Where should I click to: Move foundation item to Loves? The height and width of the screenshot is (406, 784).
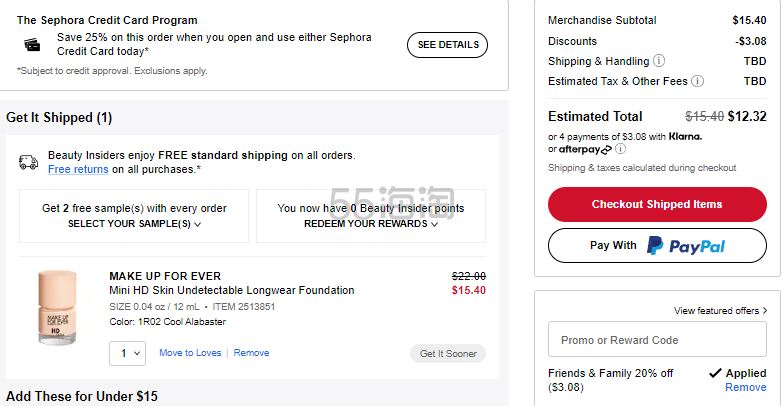tap(190, 353)
